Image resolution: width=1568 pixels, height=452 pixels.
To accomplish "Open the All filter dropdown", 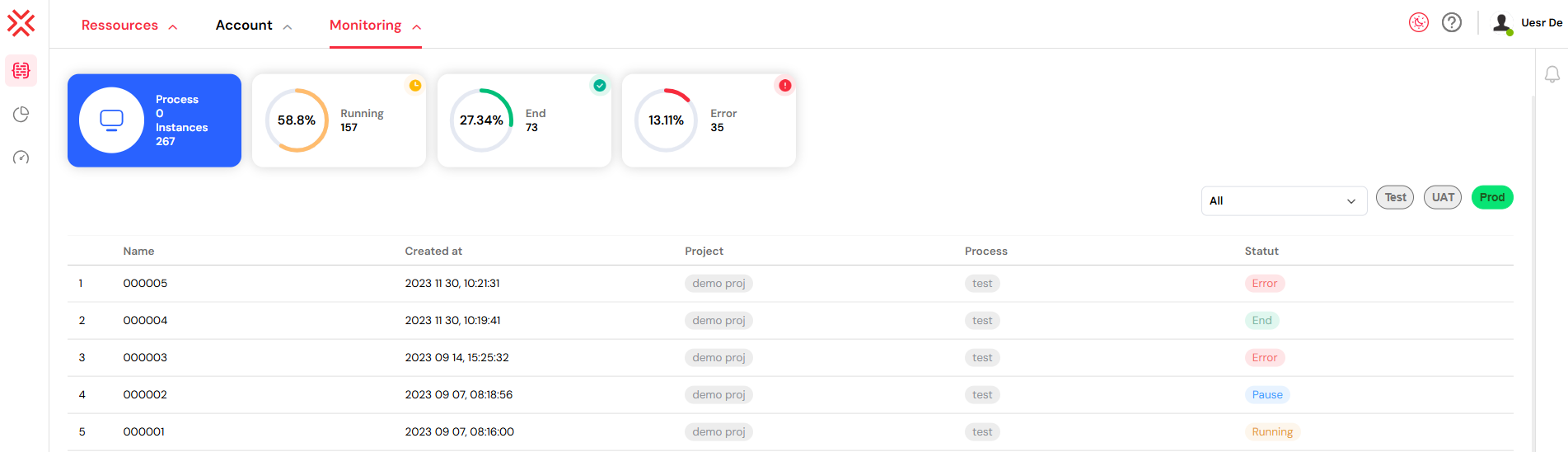I will coord(1284,200).
